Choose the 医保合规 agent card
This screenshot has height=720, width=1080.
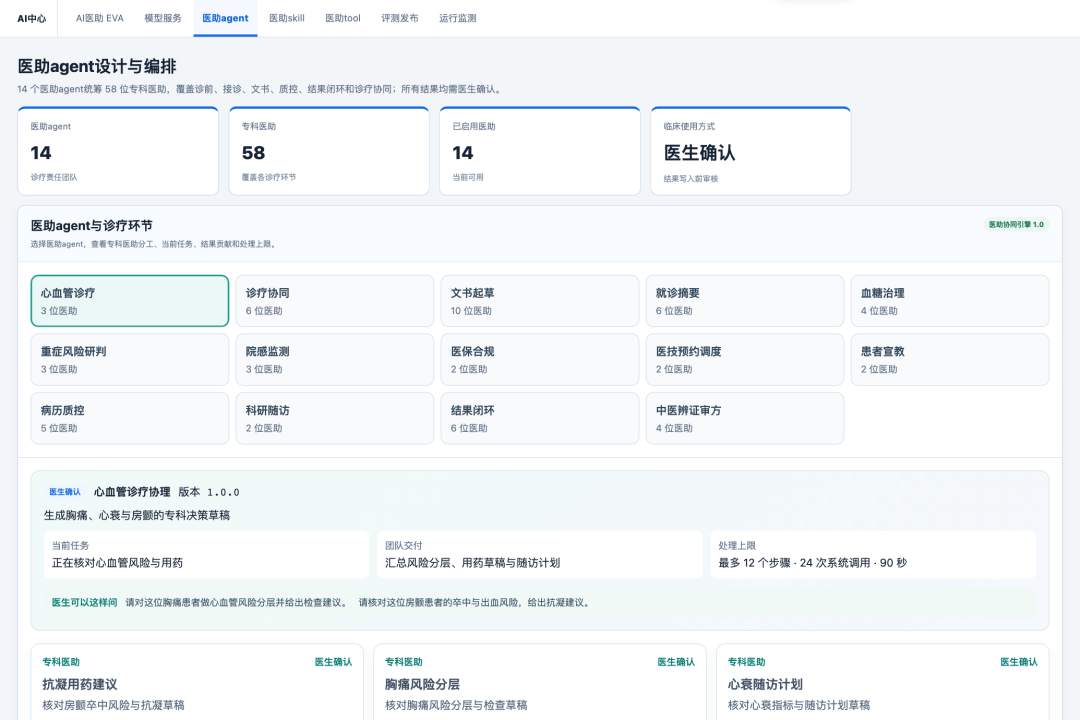click(x=540, y=360)
